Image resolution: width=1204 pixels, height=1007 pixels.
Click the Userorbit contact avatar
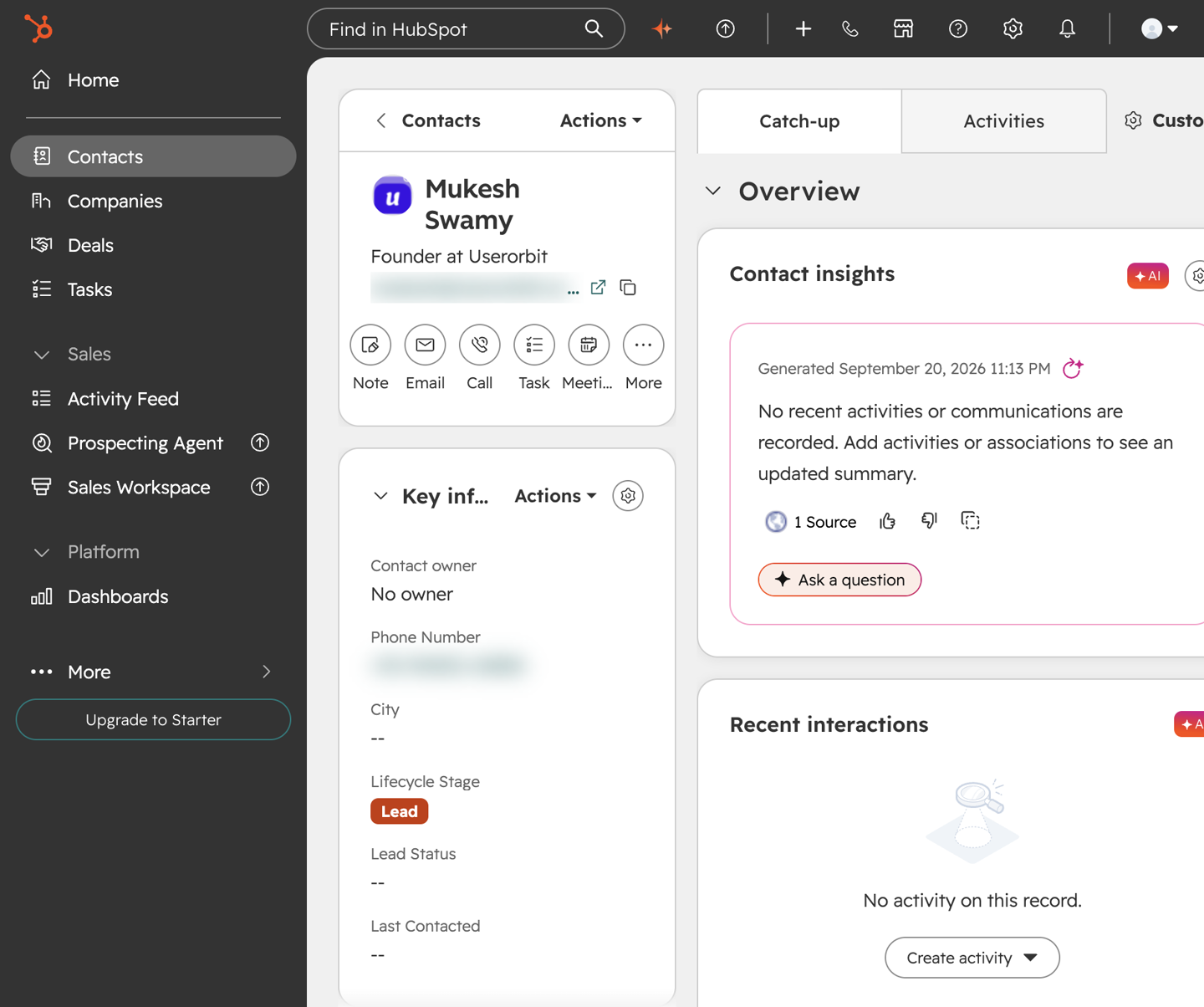[392, 196]
